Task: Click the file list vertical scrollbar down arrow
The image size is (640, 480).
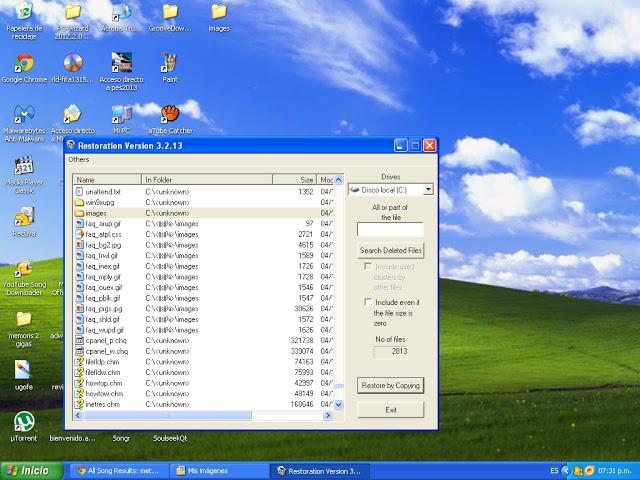Action: click(337, 404)
